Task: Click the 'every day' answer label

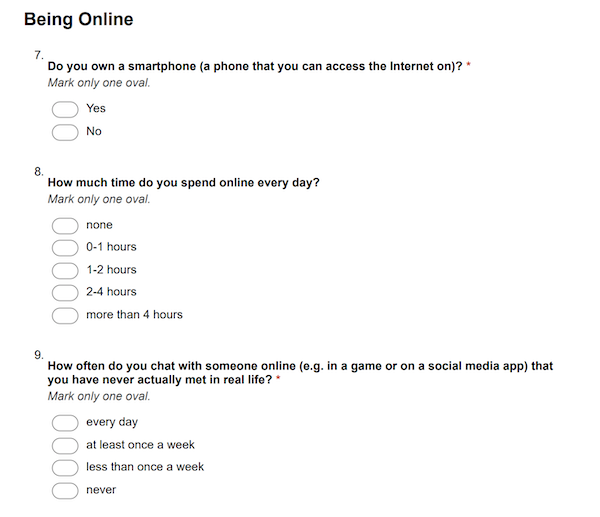Action: (x=112, y=422)
